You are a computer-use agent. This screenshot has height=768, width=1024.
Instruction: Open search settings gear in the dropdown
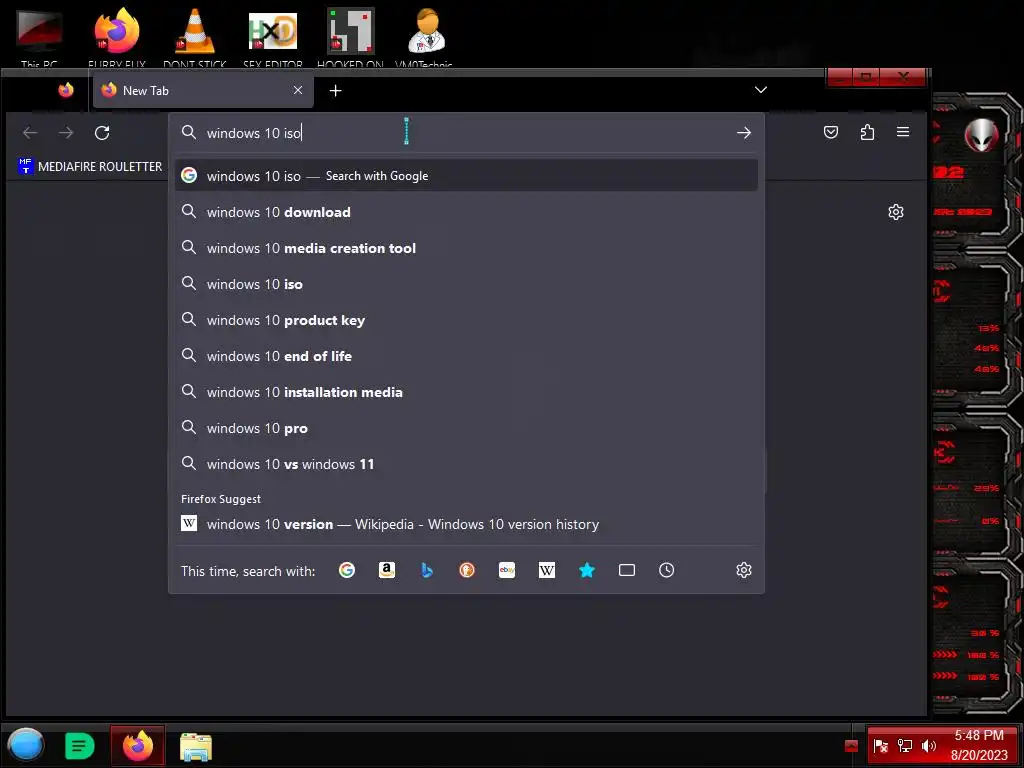click(x=744, y=570)
